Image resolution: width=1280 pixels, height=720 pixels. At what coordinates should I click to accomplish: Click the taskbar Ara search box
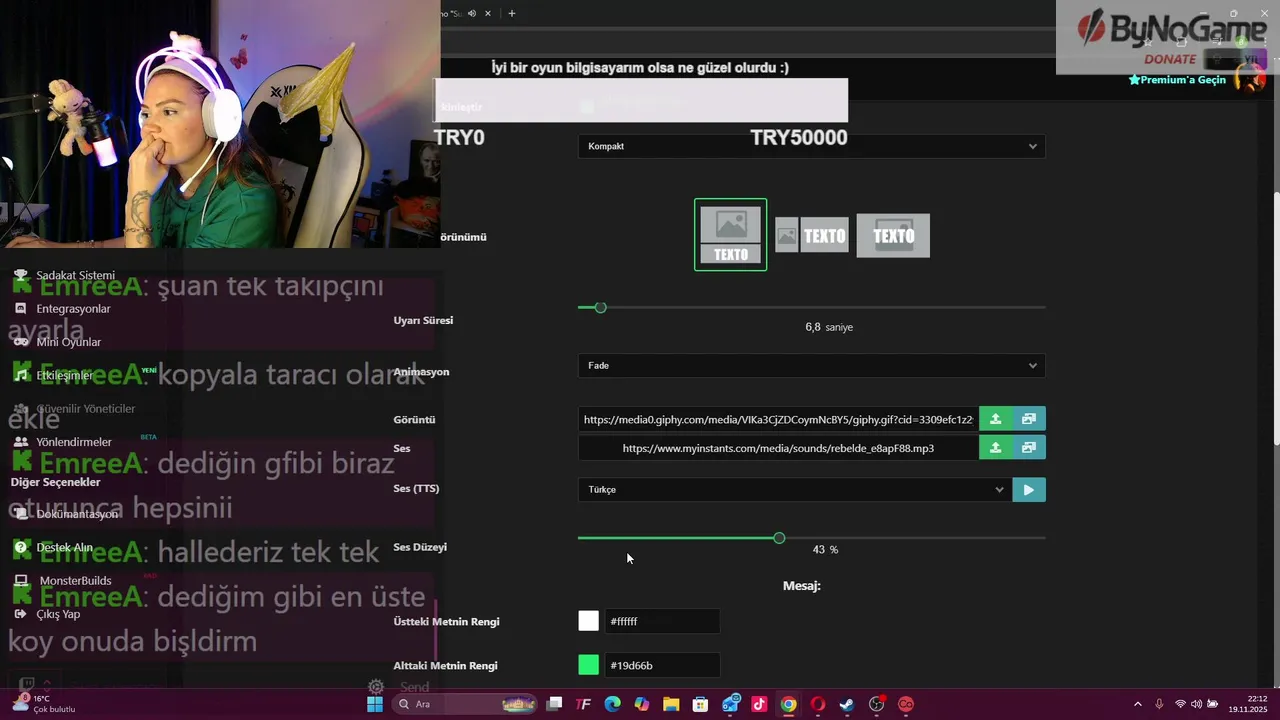[x=464, y=704]
